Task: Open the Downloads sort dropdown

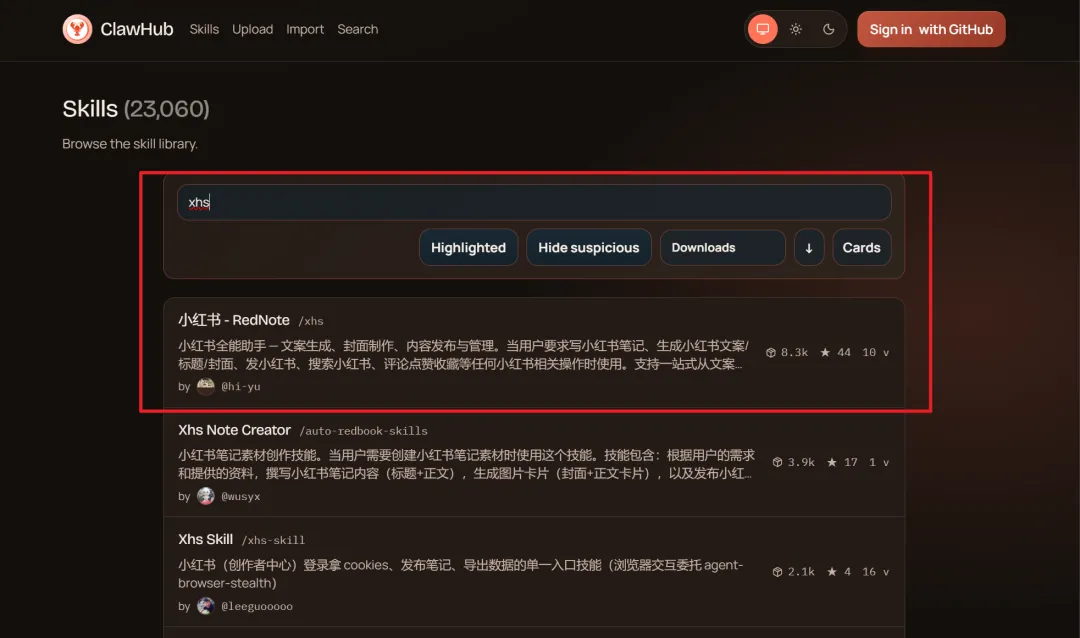Action: point(723,247)
